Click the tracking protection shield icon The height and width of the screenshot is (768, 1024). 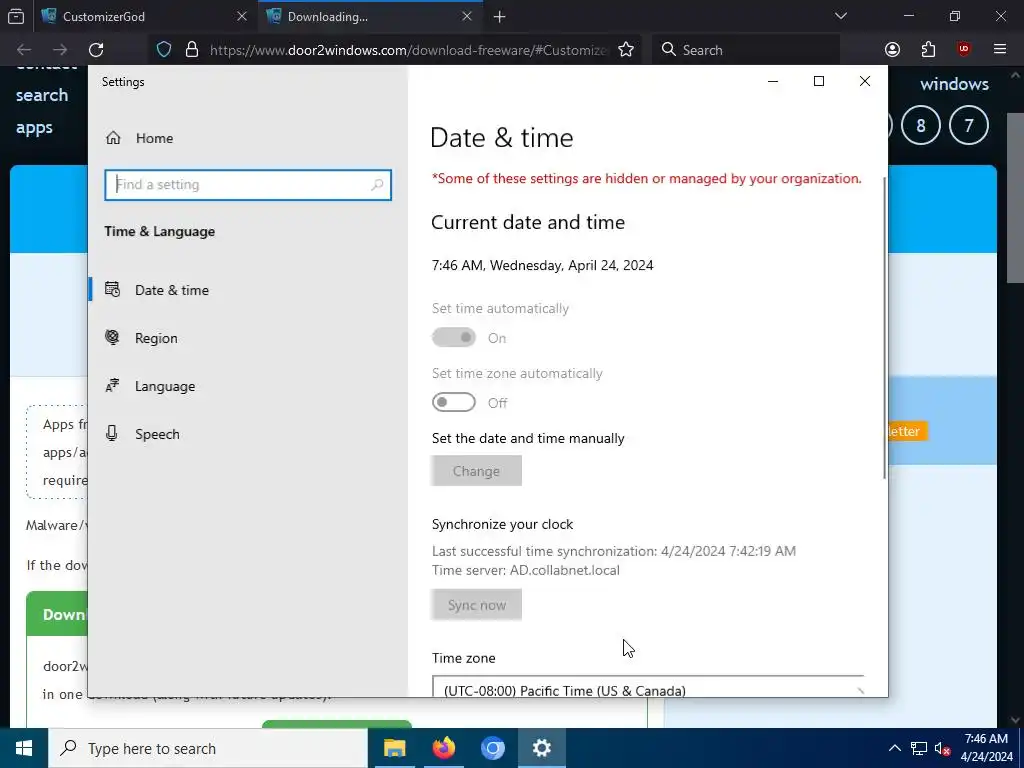164,50
